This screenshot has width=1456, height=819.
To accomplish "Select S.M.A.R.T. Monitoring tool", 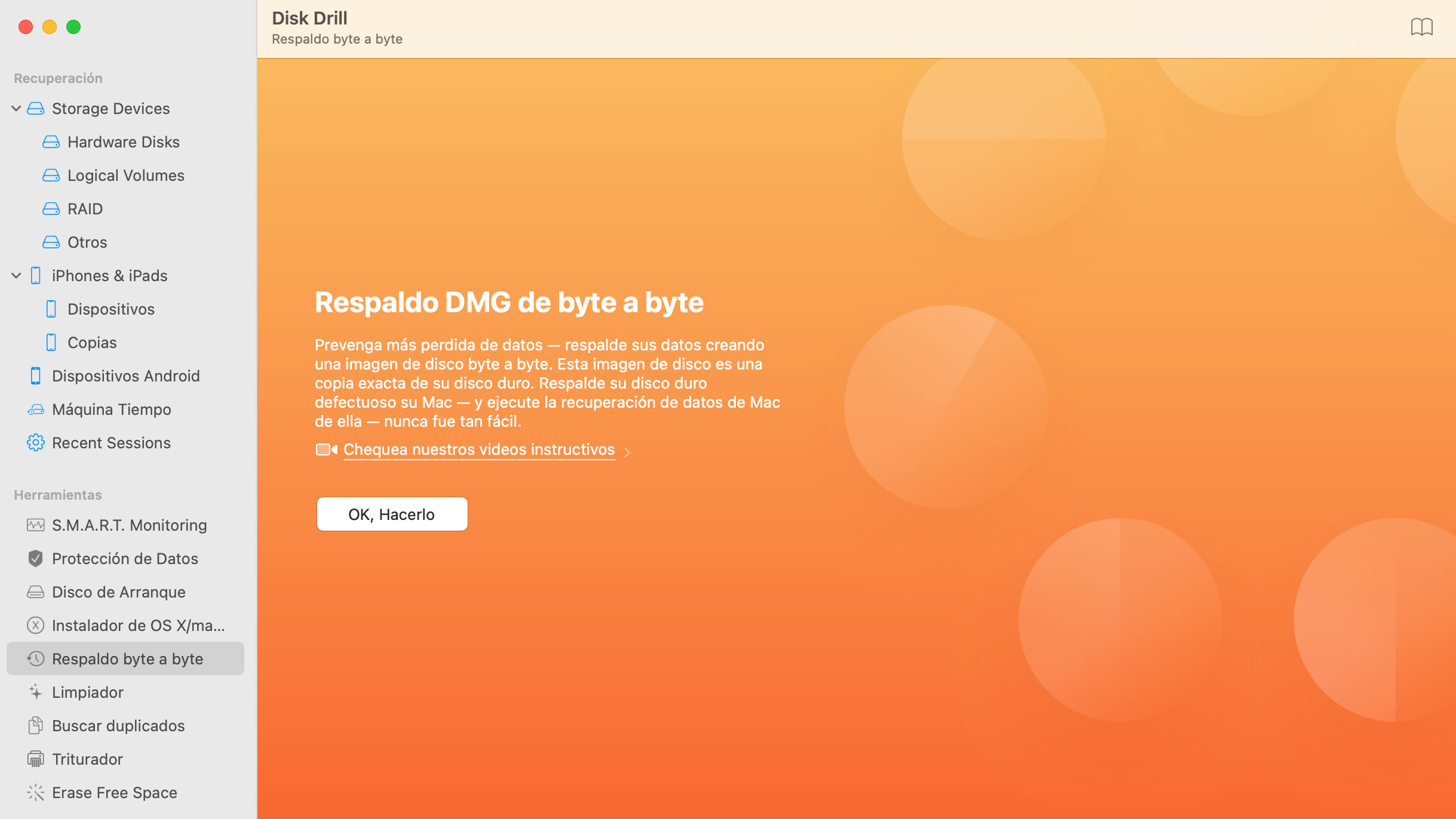I will 129,525.
